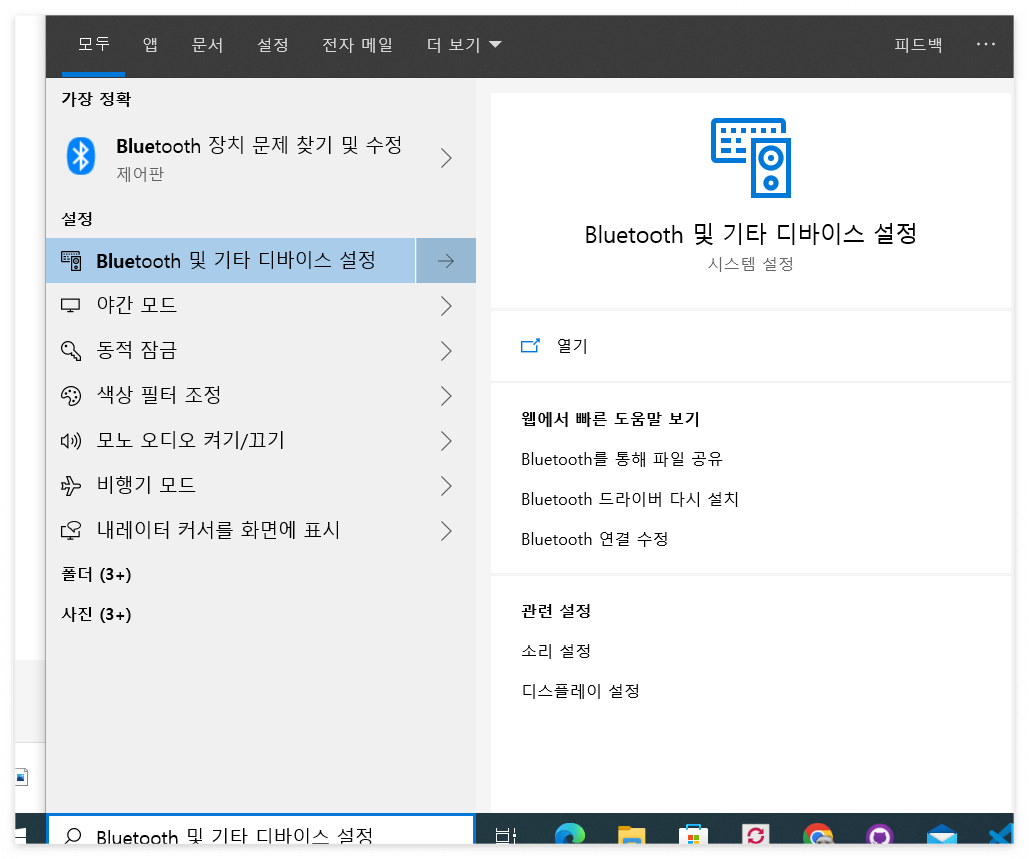Screen dimensions: 1029x859
Task: Expand the 사진 (3+) group
Action: [96, 615]
